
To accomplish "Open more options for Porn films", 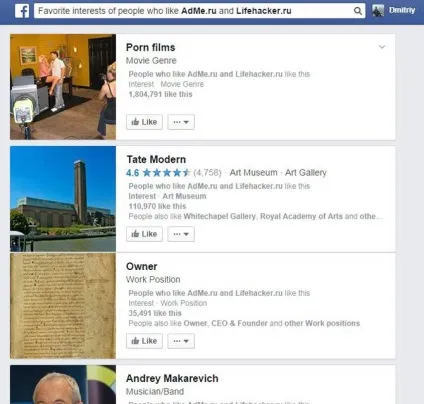I will [181, 122].
